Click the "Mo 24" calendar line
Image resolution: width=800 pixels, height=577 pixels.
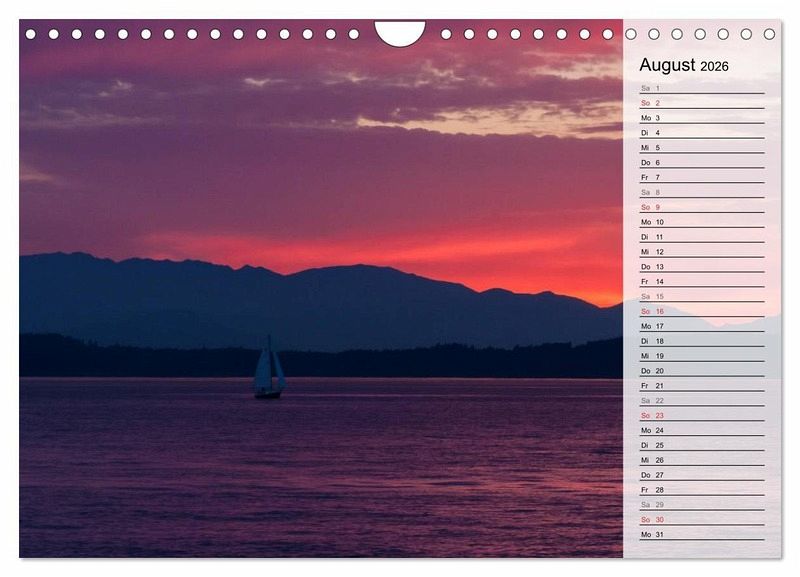tap(702, 430)
